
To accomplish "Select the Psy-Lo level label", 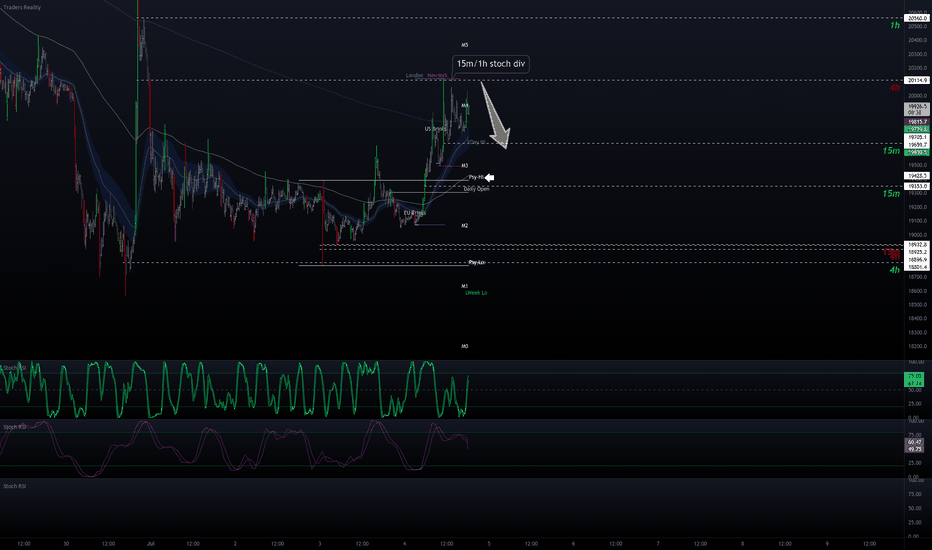I will pyautogui.click(x=476, y=262).
